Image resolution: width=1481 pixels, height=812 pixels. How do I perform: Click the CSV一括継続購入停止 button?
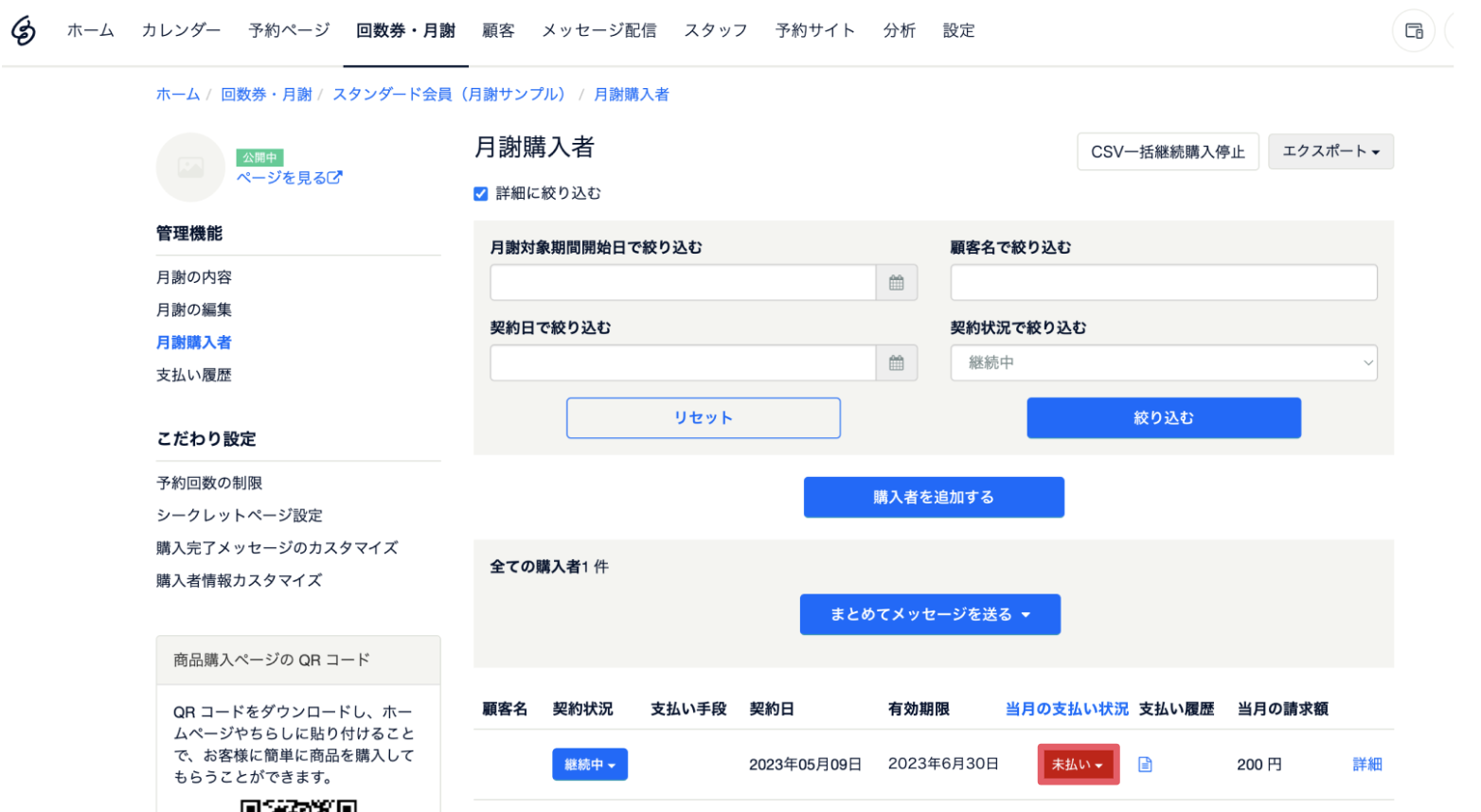click(x=1168, y=151)
